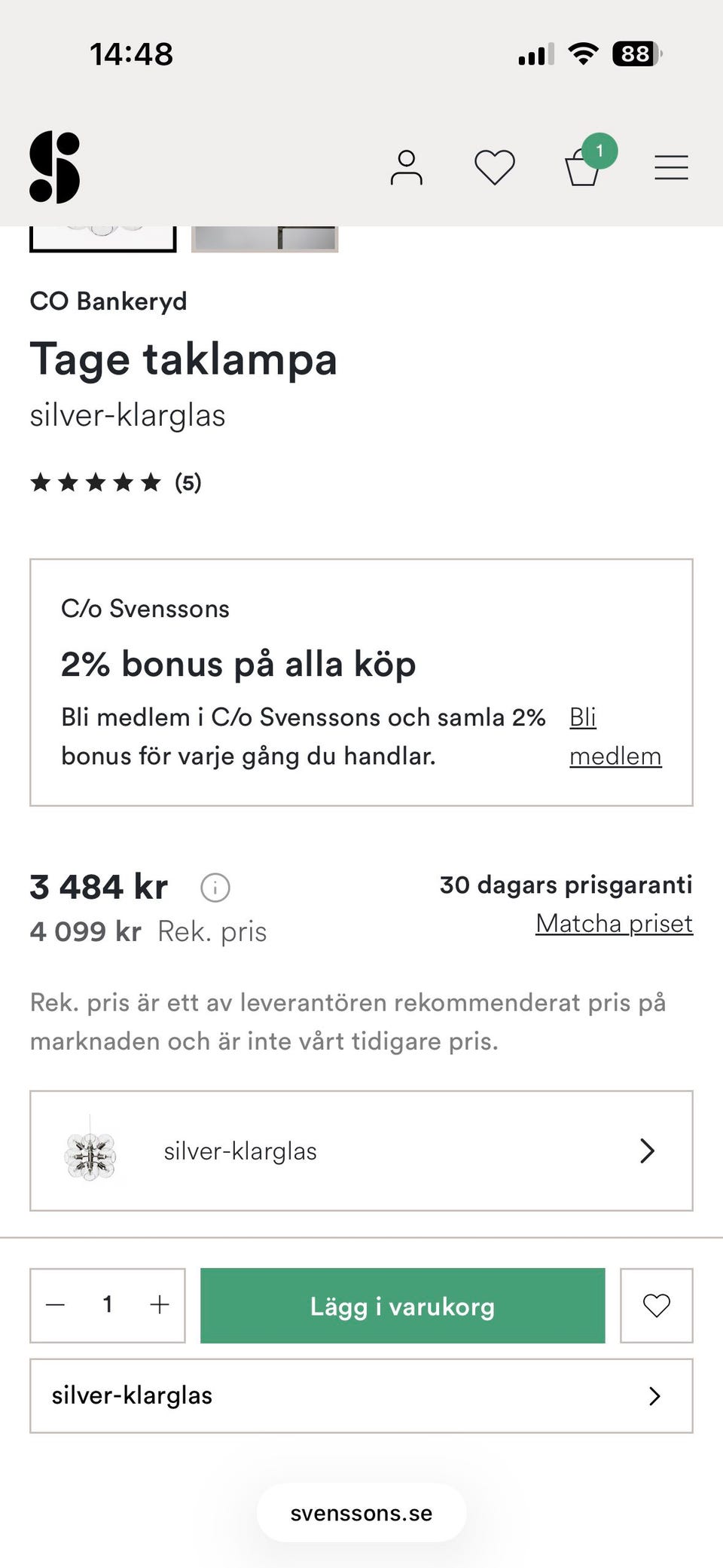
Task: Click the quantity number field
Action: (x=108, y=1305)
